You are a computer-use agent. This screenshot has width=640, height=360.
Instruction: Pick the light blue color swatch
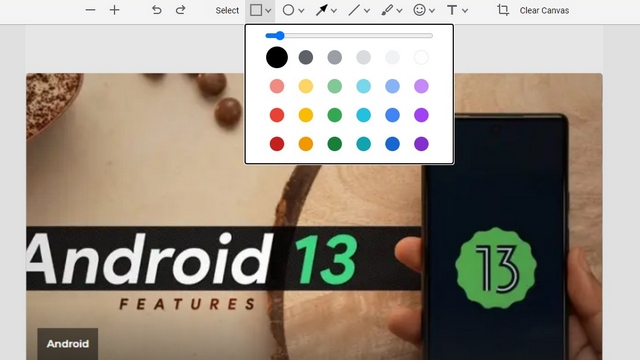(392, 86)
